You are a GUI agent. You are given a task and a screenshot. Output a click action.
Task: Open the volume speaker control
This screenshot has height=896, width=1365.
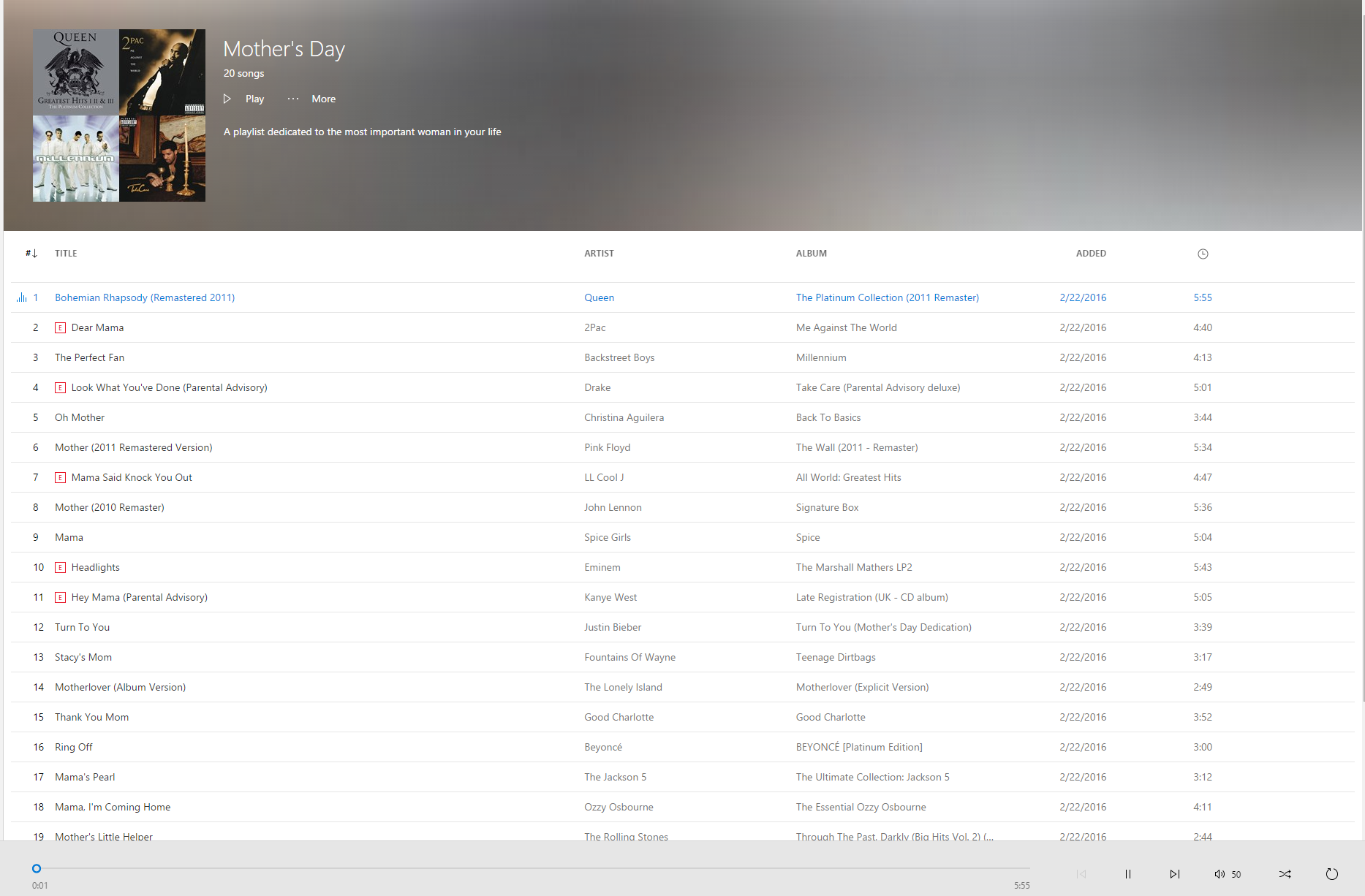pos(1220,874)
